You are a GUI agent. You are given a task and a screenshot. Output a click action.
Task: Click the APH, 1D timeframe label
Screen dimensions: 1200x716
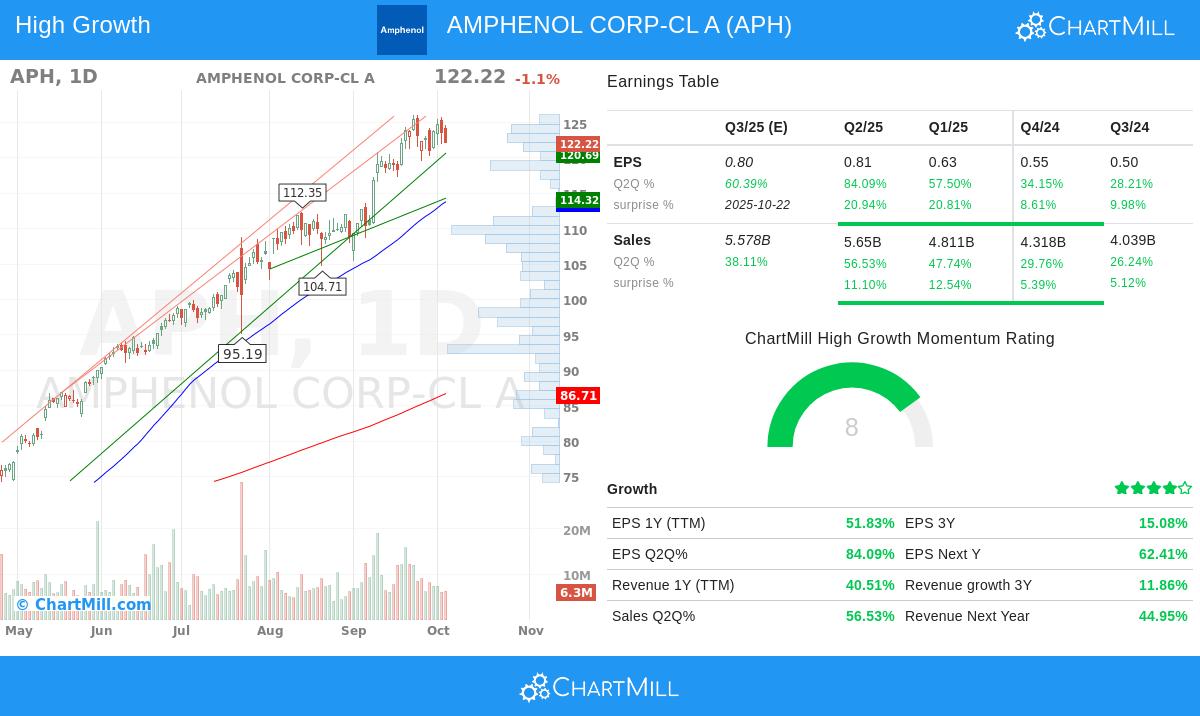[x=54, y=77]
